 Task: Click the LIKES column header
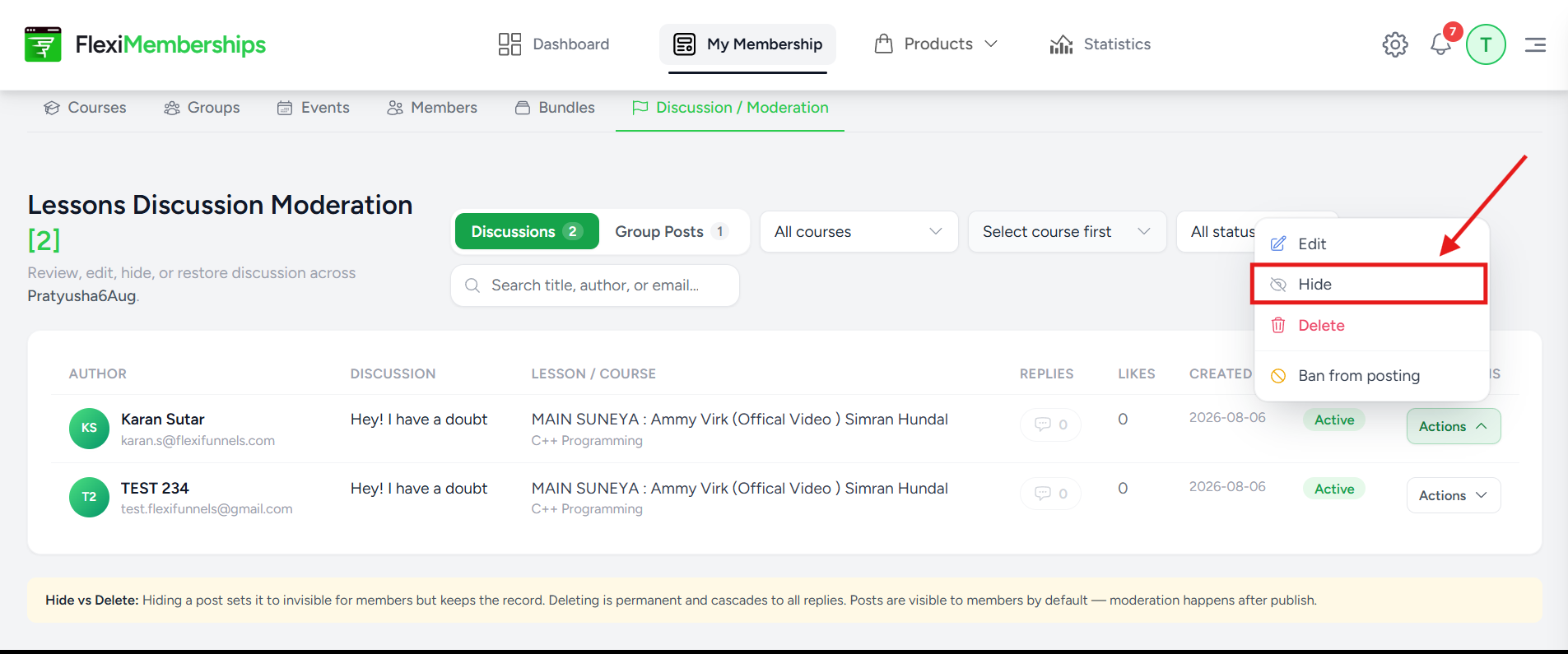[x=1137, y=373]
